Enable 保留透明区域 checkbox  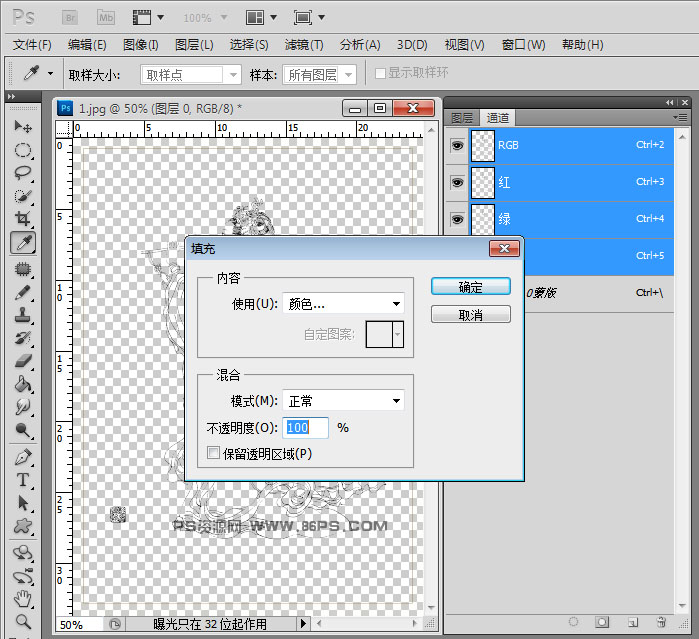pyautogui.click(x=214, y=453)
